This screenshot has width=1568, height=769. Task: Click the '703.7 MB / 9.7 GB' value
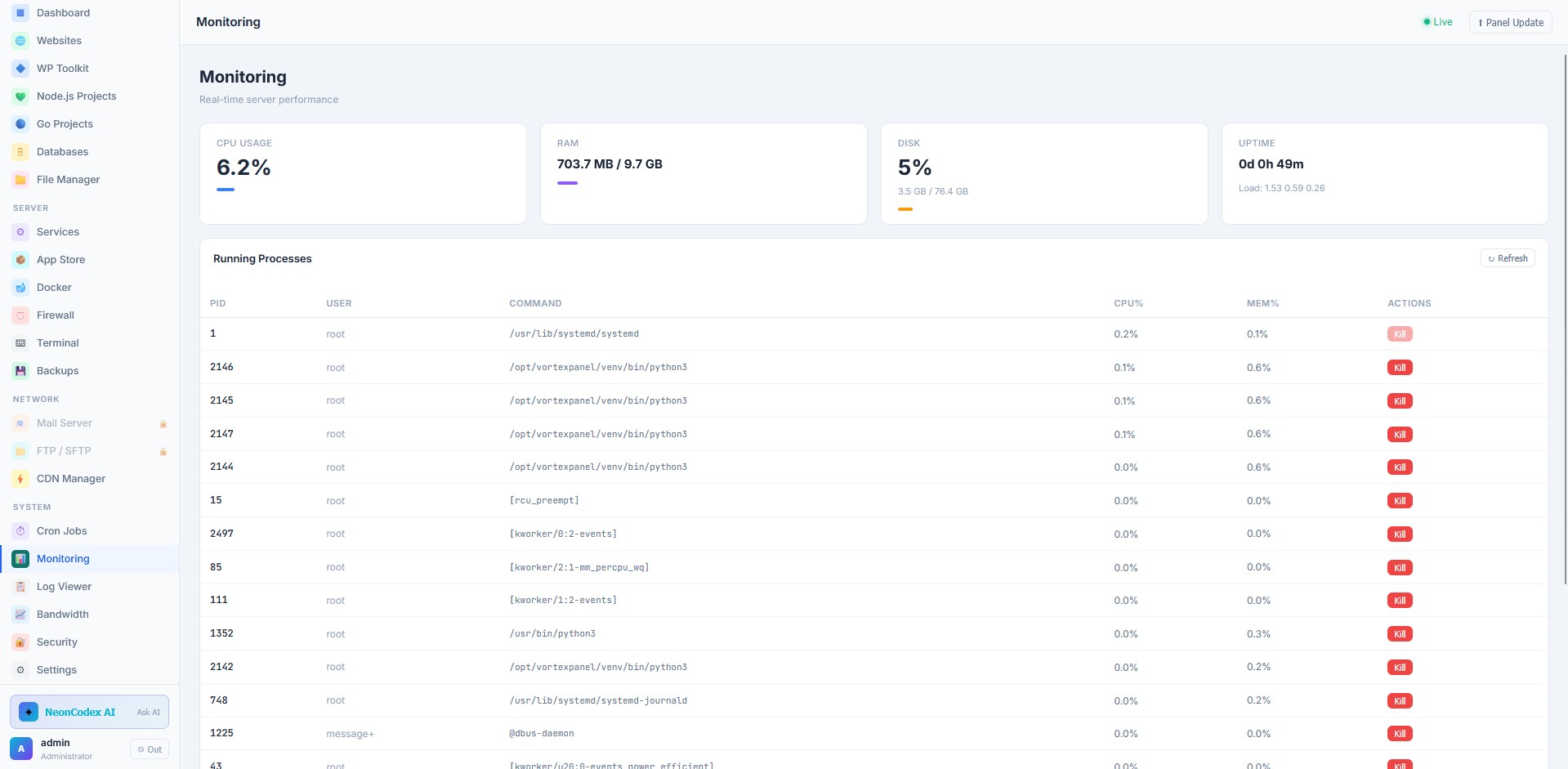click(610, 164)
